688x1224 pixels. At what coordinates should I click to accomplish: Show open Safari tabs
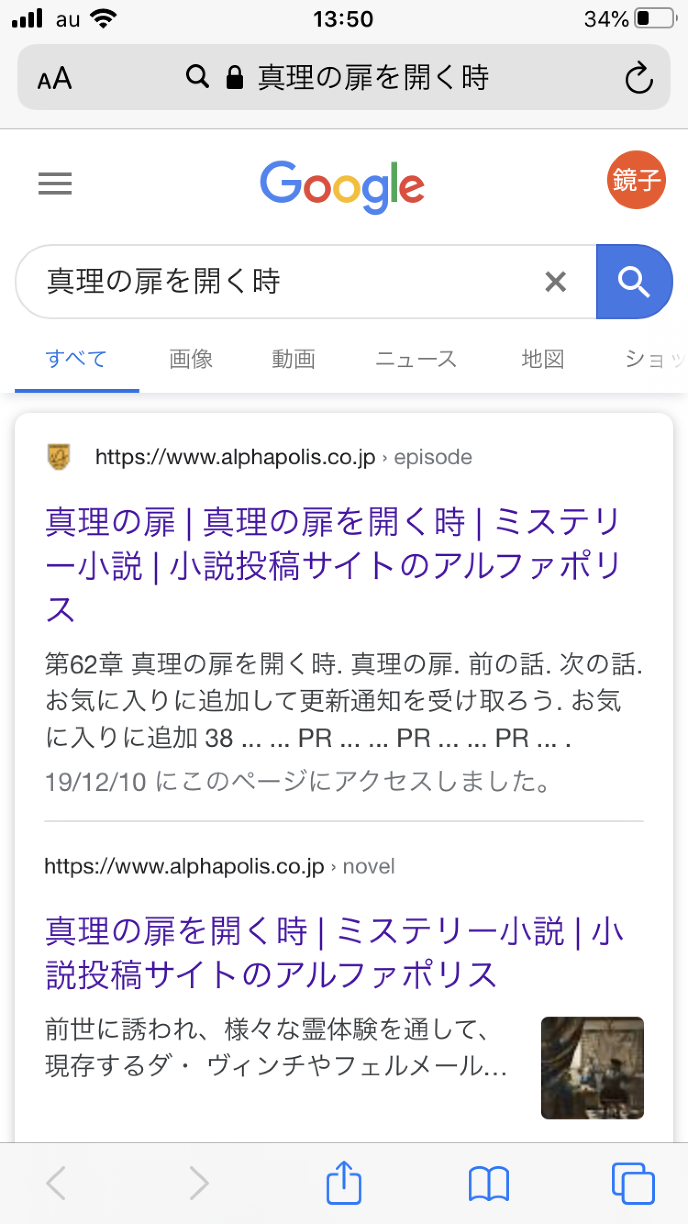632,1183
